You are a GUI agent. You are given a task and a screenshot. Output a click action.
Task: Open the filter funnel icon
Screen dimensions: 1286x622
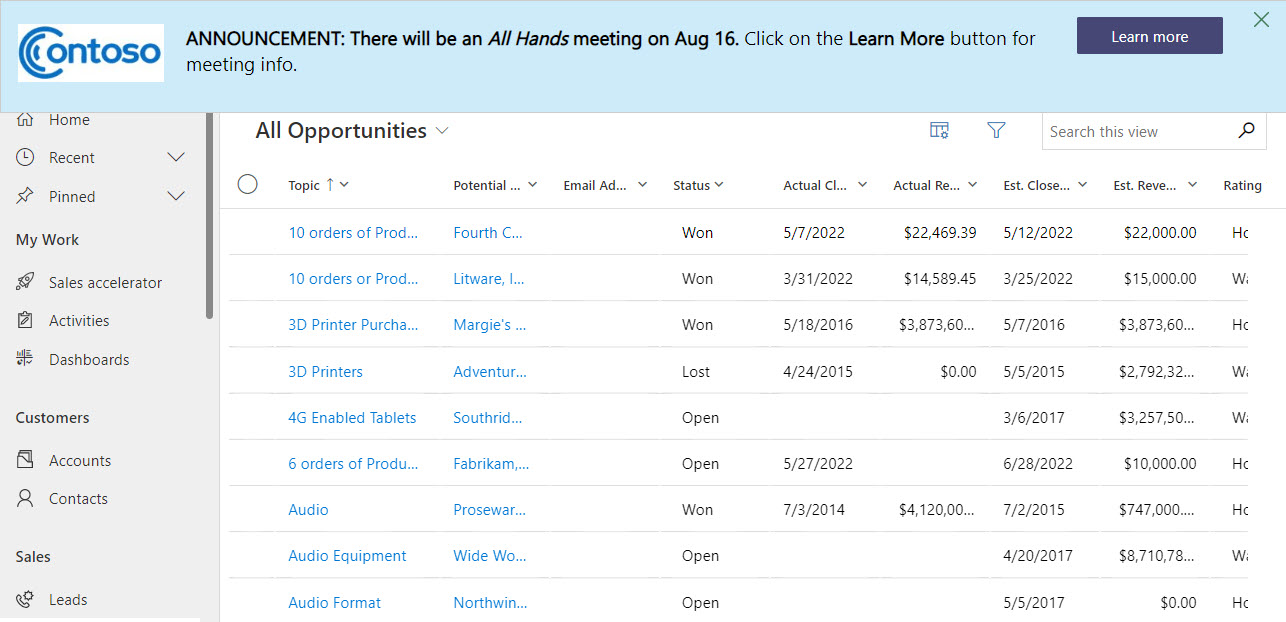point(996,131)
